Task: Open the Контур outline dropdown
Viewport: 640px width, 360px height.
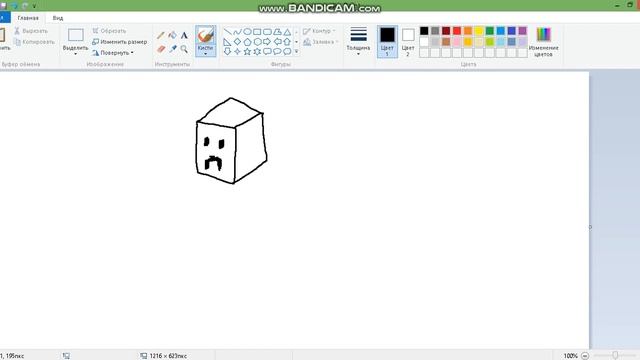Action: [x=319, y=31]
